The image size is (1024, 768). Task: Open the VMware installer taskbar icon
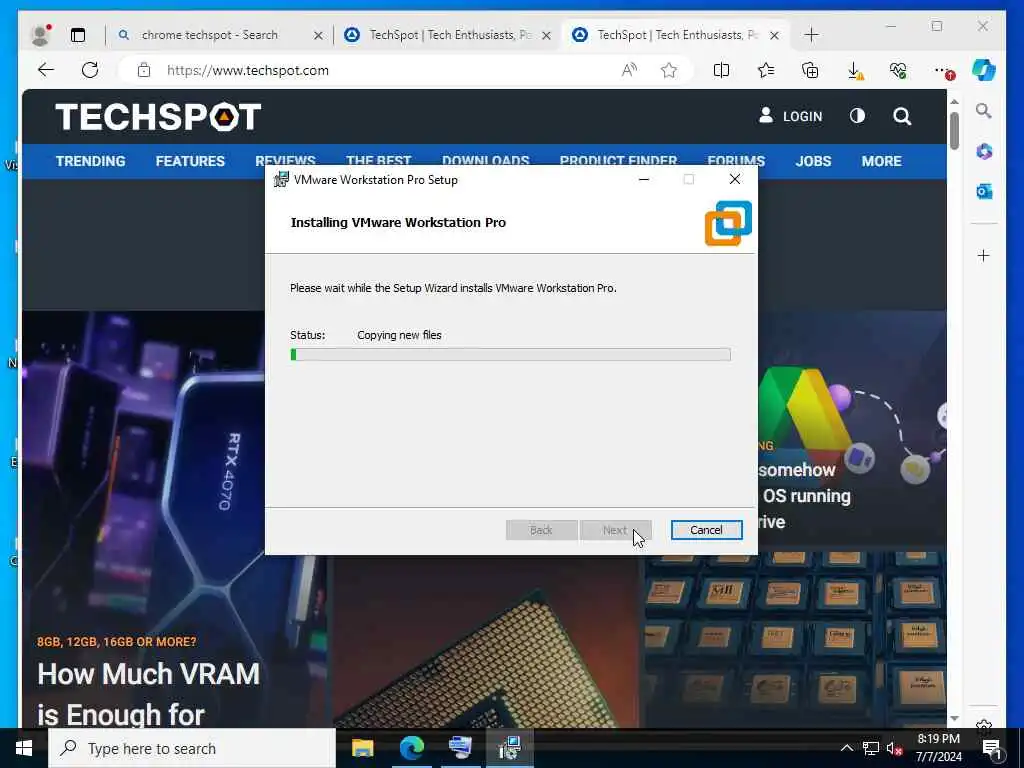(509, 748)
